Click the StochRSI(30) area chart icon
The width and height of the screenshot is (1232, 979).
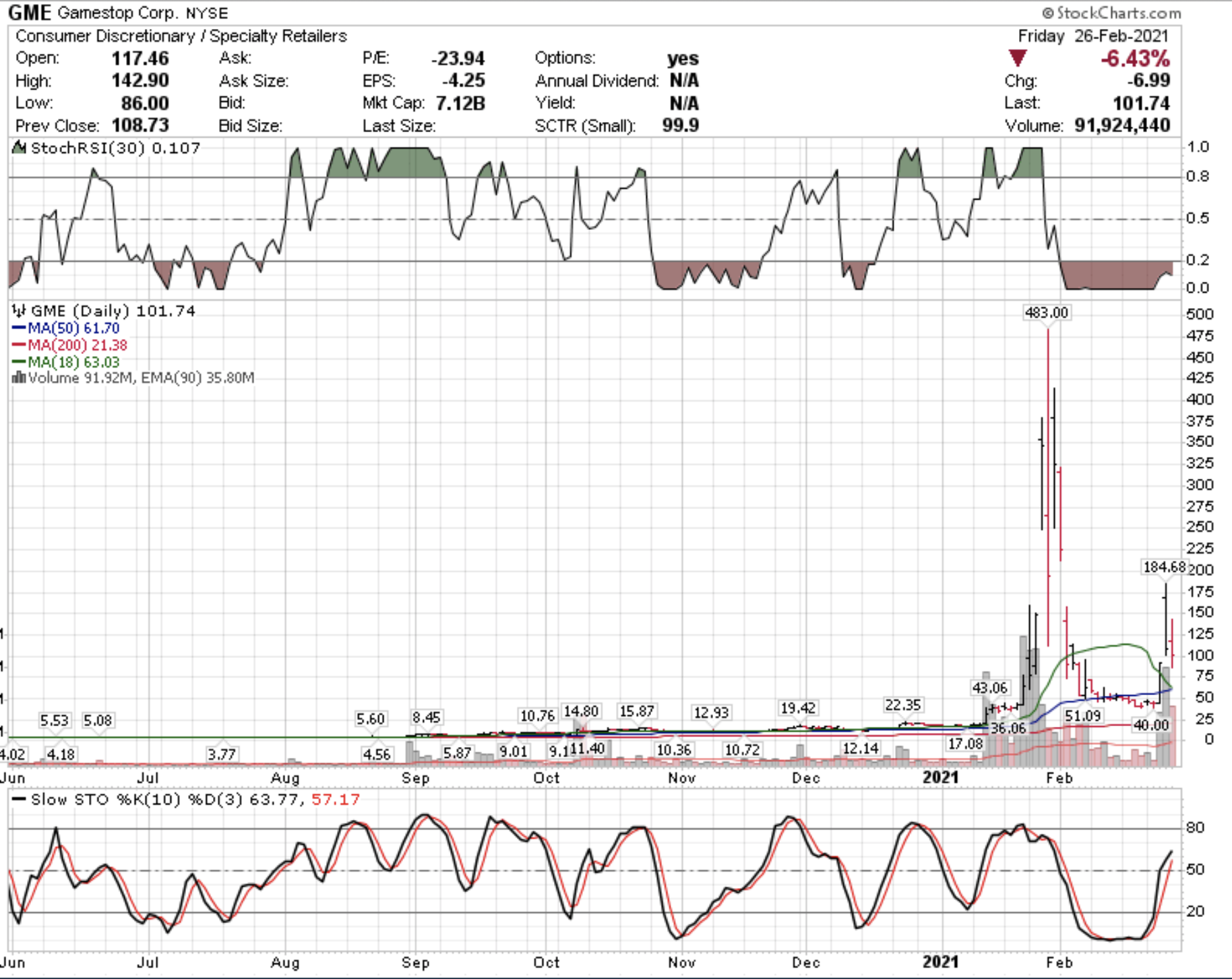tap(20, 148)
